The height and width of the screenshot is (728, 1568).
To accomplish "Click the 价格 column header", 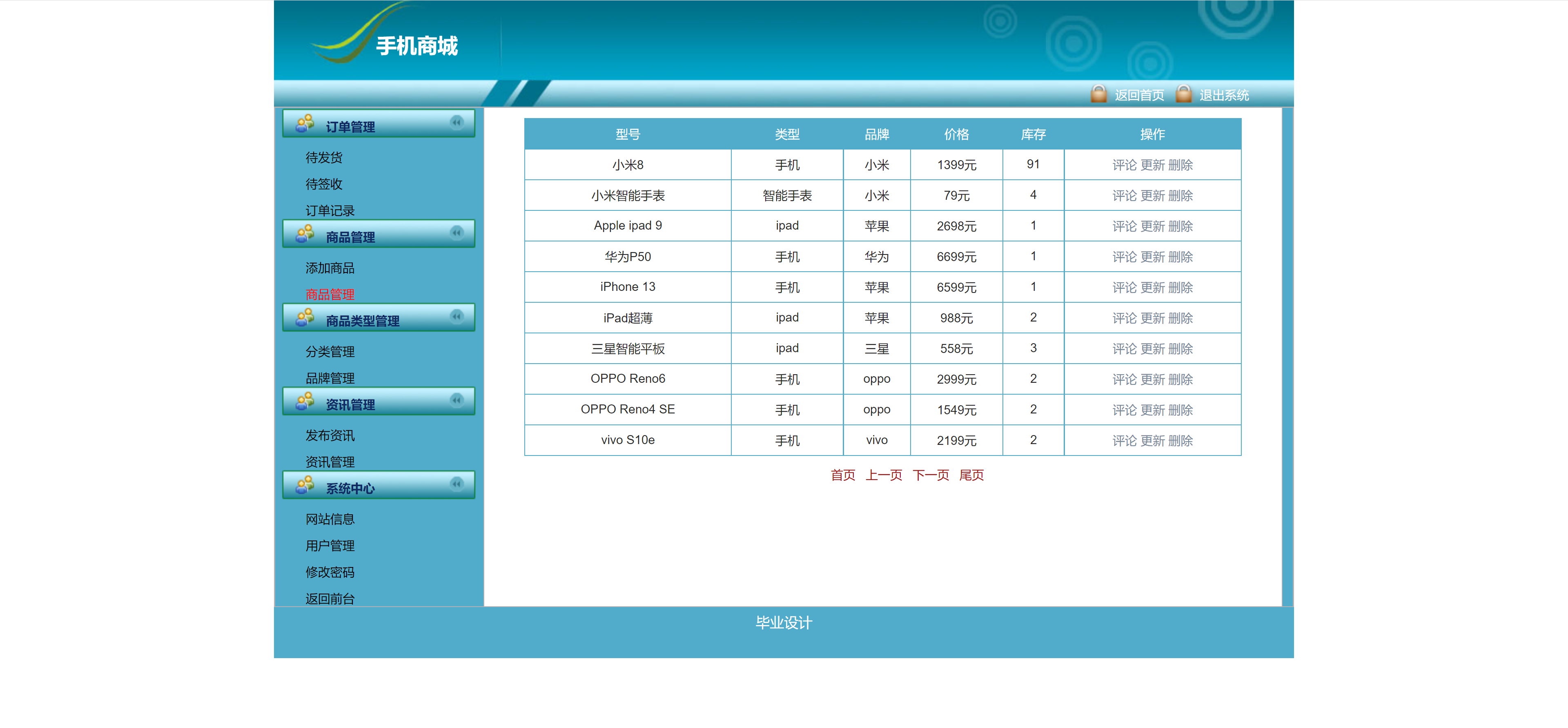I will coord(956,135).
